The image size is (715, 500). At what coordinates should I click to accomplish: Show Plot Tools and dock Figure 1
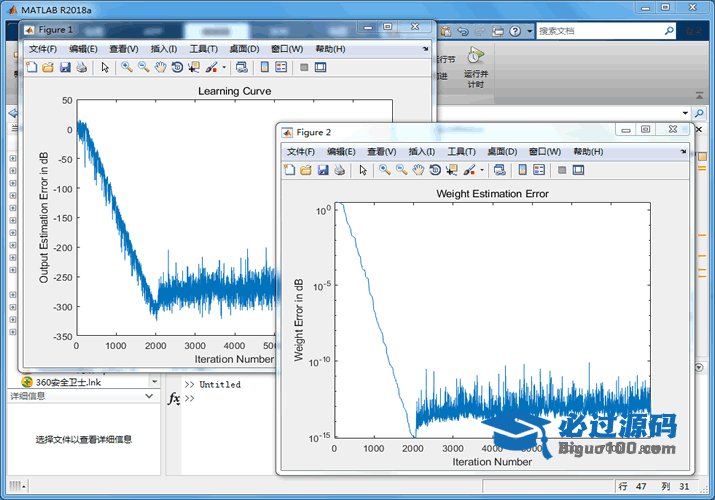point(321,67)
